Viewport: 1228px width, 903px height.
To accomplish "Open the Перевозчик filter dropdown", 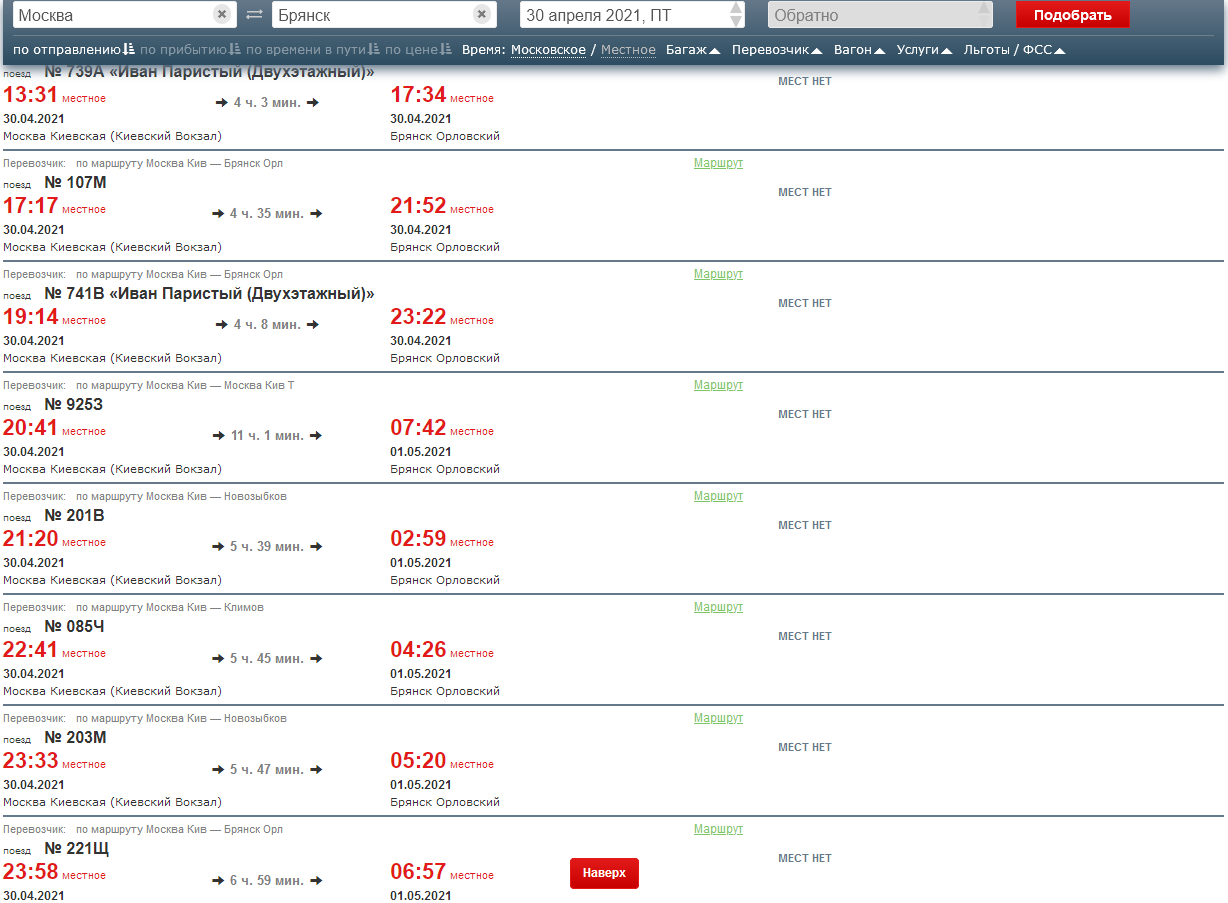I will [777, 49].
